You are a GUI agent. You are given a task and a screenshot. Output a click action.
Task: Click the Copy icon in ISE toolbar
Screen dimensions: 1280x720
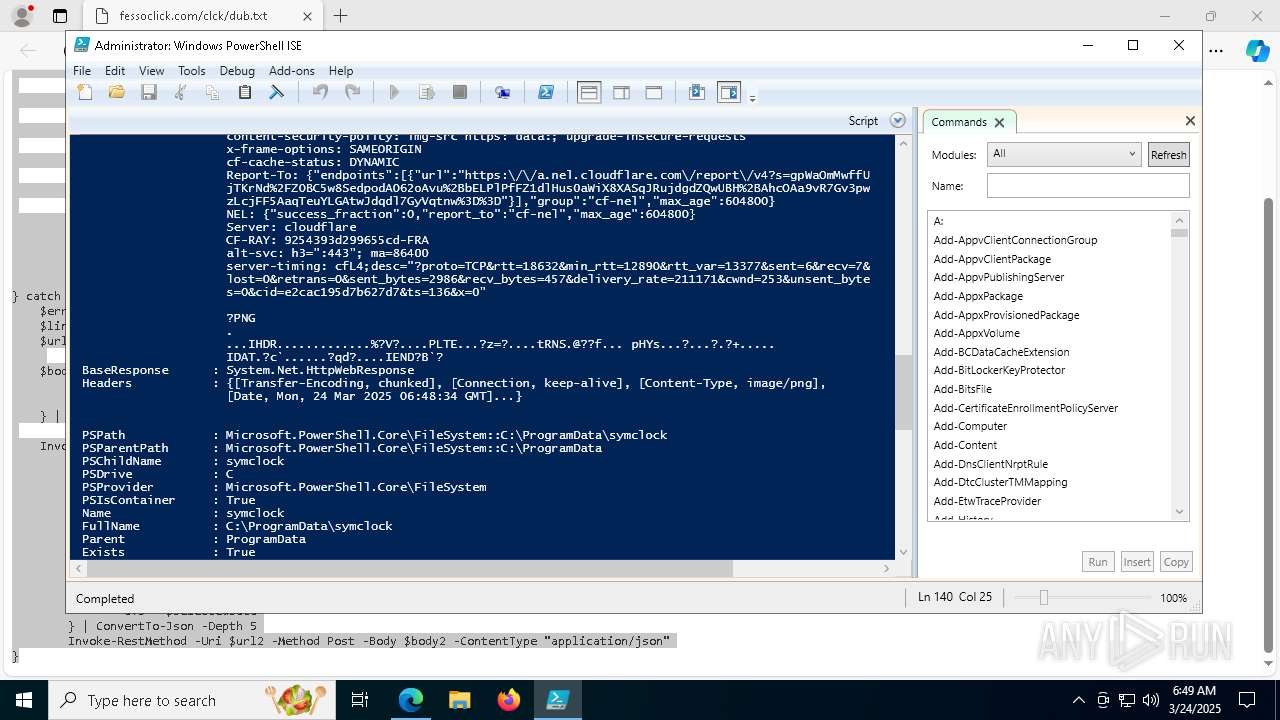(x=212, y=92)
